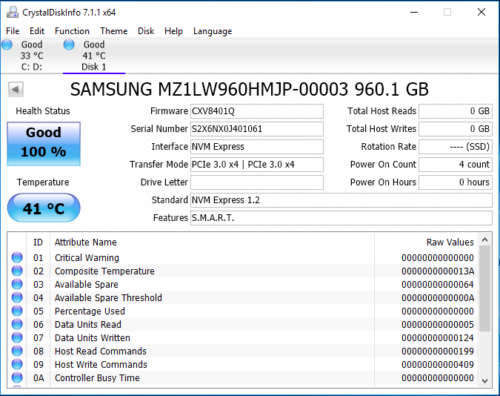Screen dimensions: 500x396
Task: Click the Transfer Mode field
Action: click(257, 165)
